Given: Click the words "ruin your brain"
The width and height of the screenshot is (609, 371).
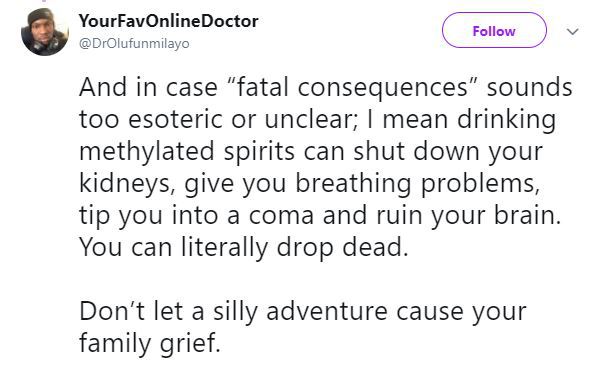Looking at the screenshot, I should click(x=468, y=216).
